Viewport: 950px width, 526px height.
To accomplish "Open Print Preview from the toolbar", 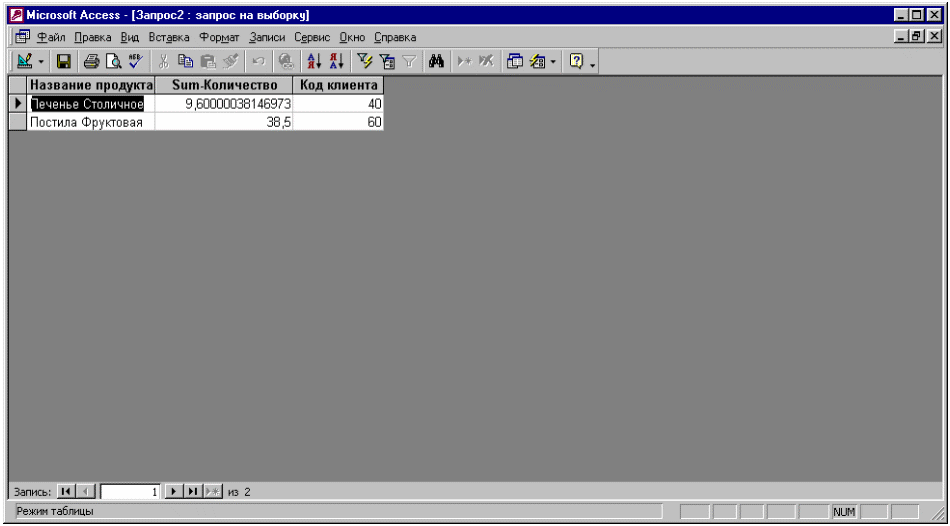I will [x=114, y=61].
